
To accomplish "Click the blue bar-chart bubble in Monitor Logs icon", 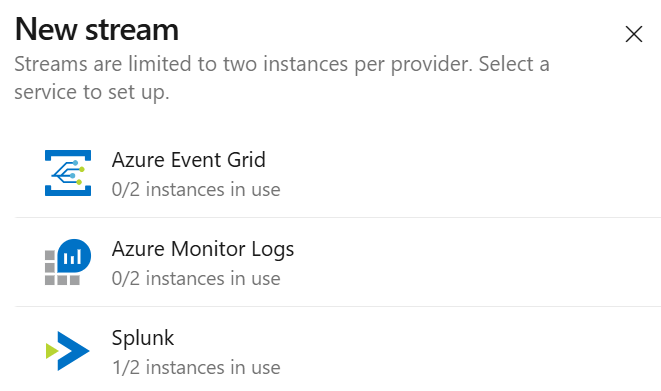I will click(74, 255).
